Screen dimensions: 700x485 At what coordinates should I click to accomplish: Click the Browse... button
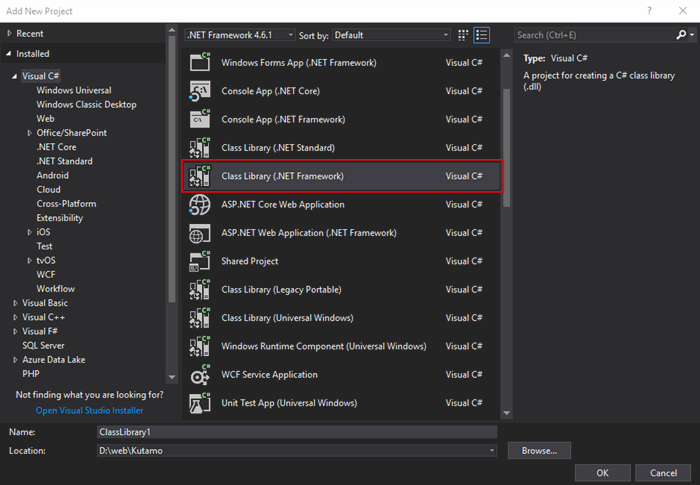click(539, 451)
